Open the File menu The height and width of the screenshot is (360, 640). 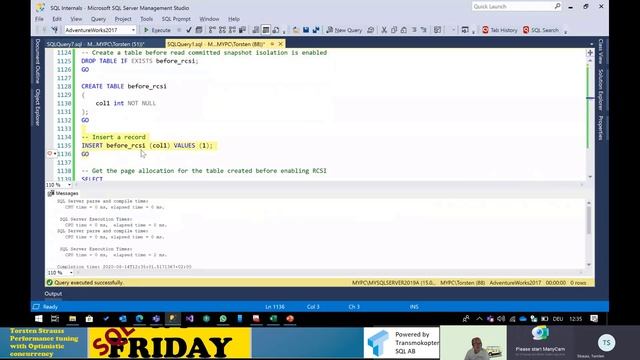tap(39, 19)
